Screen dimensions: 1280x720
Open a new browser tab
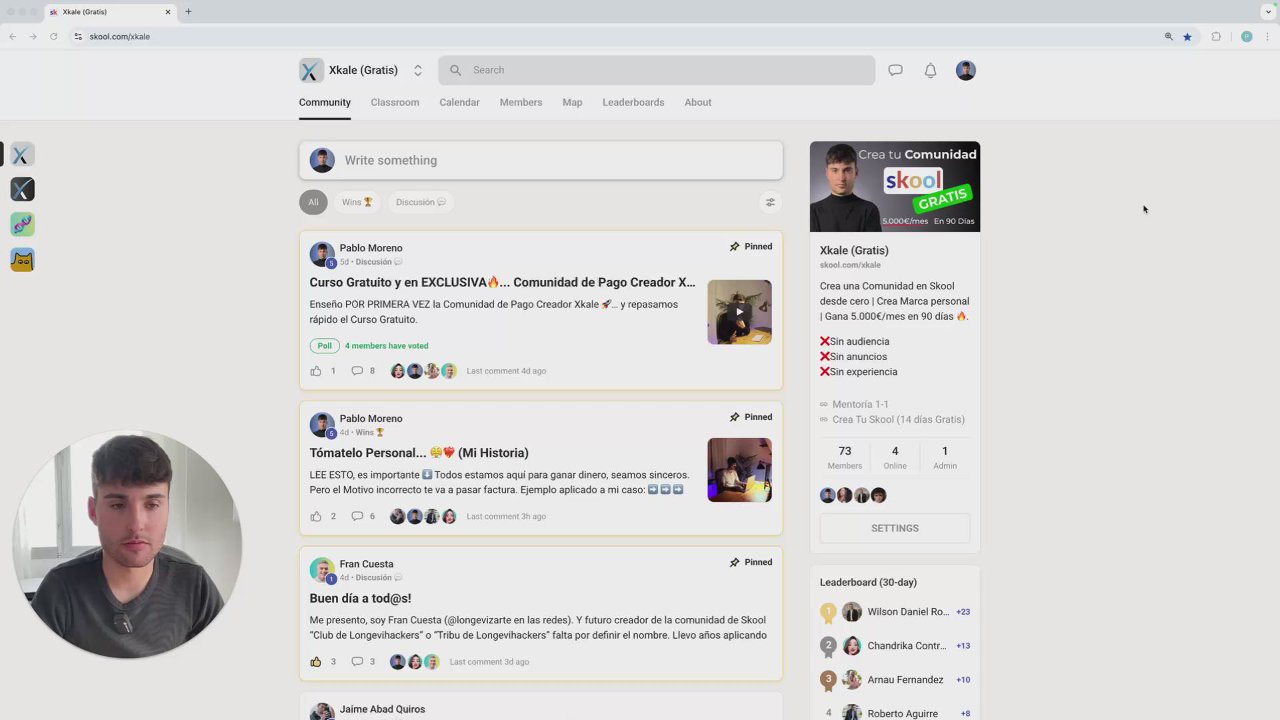[188, 12]
